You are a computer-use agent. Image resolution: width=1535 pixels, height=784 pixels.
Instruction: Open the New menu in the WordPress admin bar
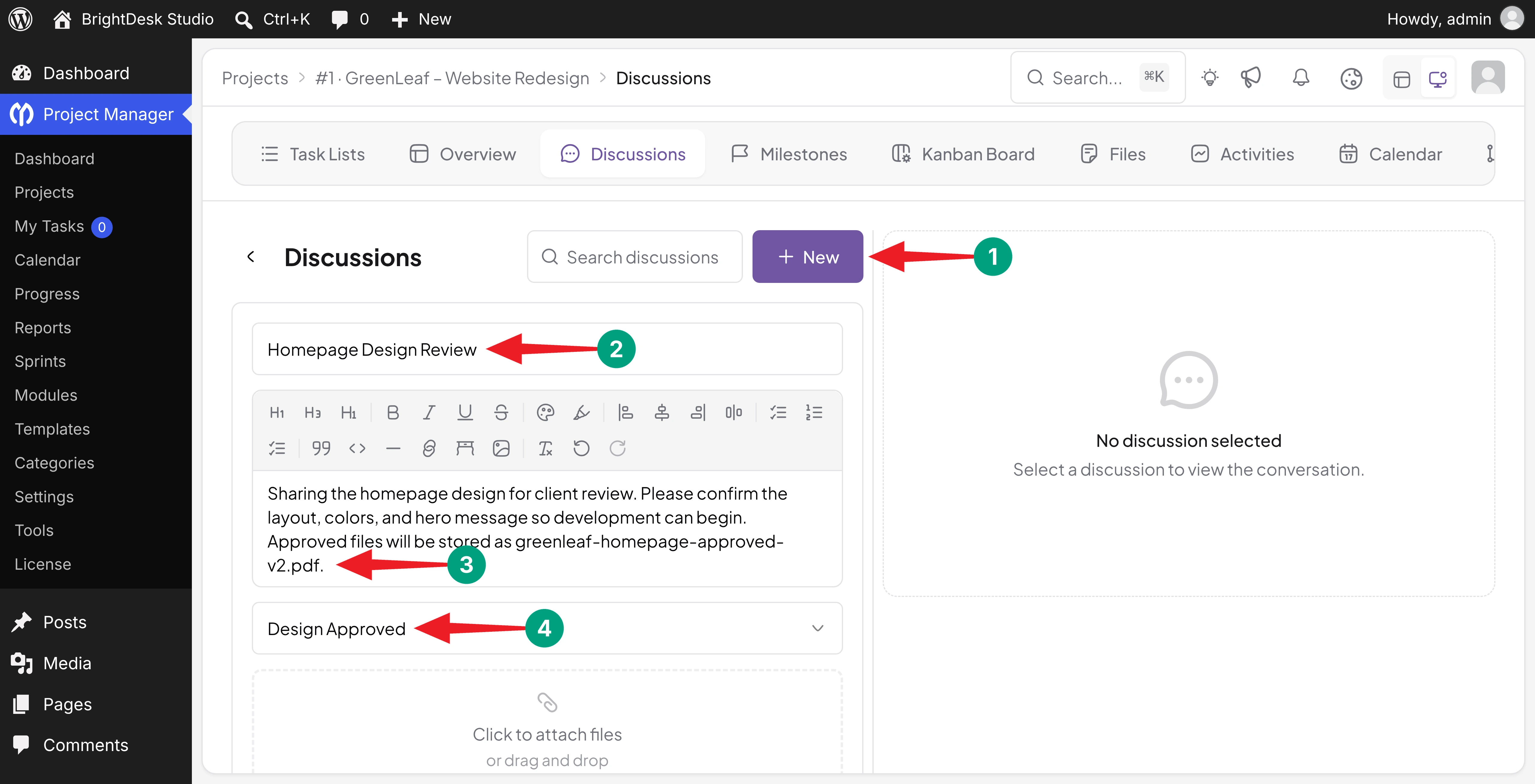pyautogui.click(x=421, y=19)
